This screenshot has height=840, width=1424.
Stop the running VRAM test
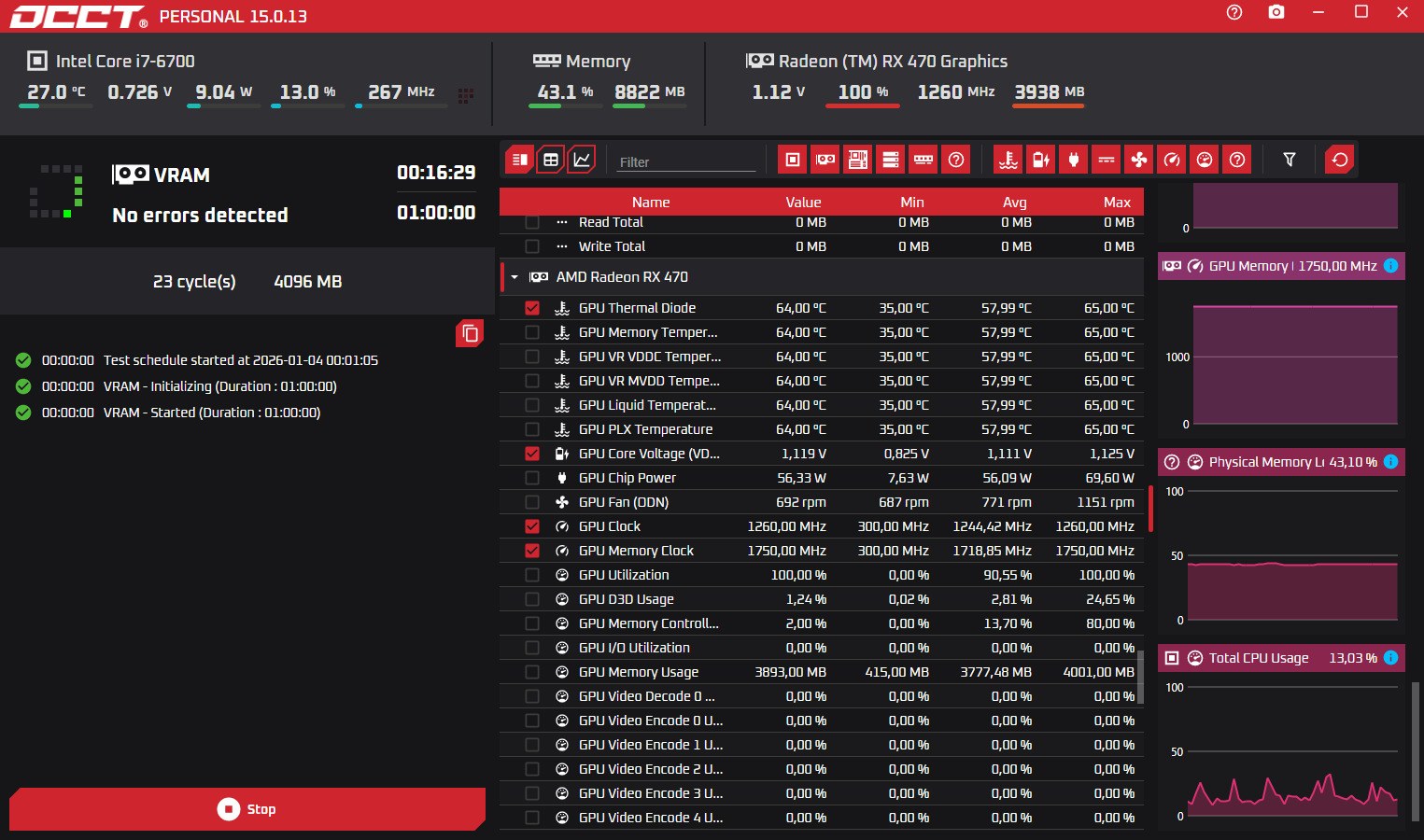coord(247,809)
